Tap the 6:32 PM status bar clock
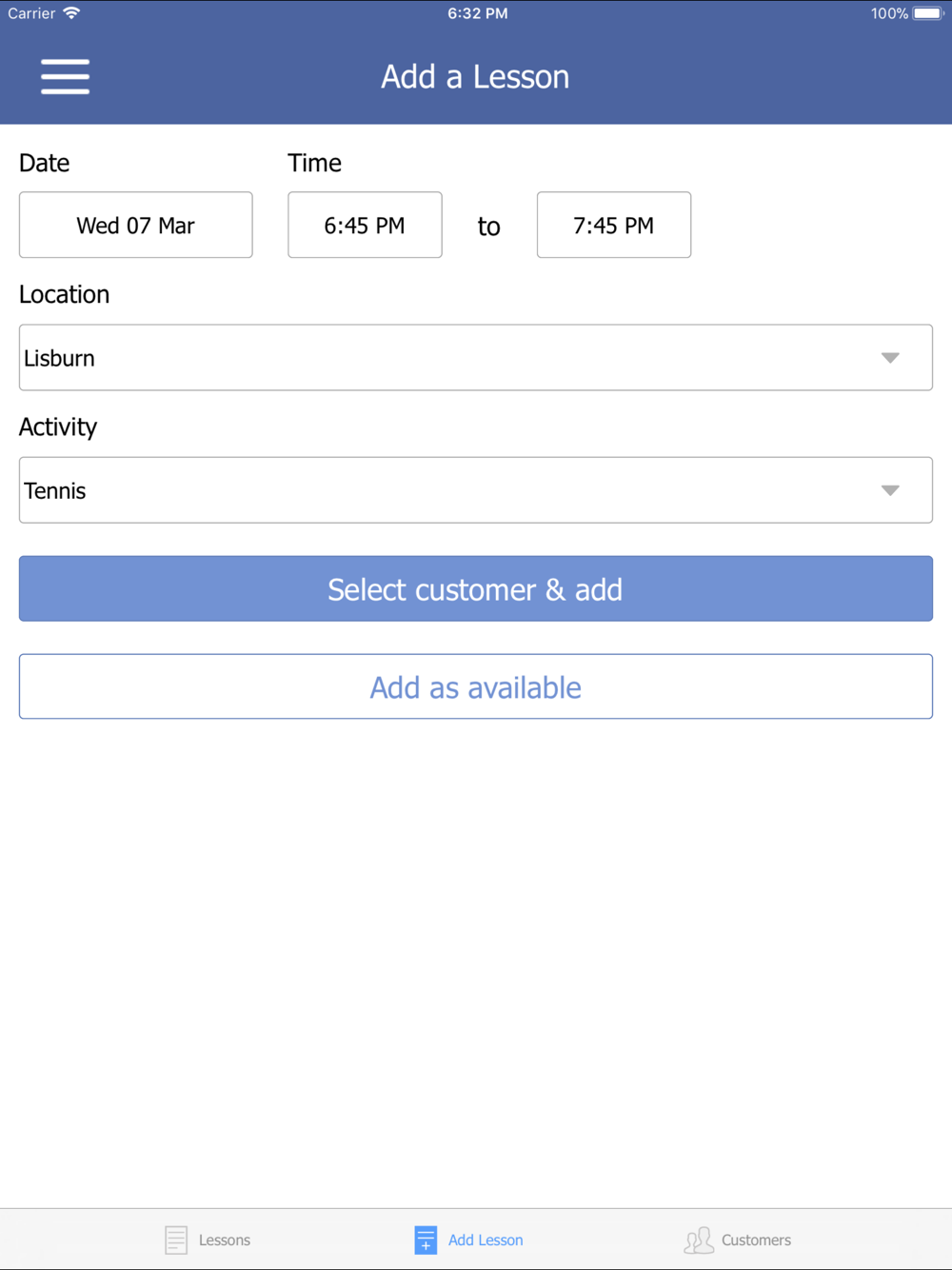 [478, 13]
